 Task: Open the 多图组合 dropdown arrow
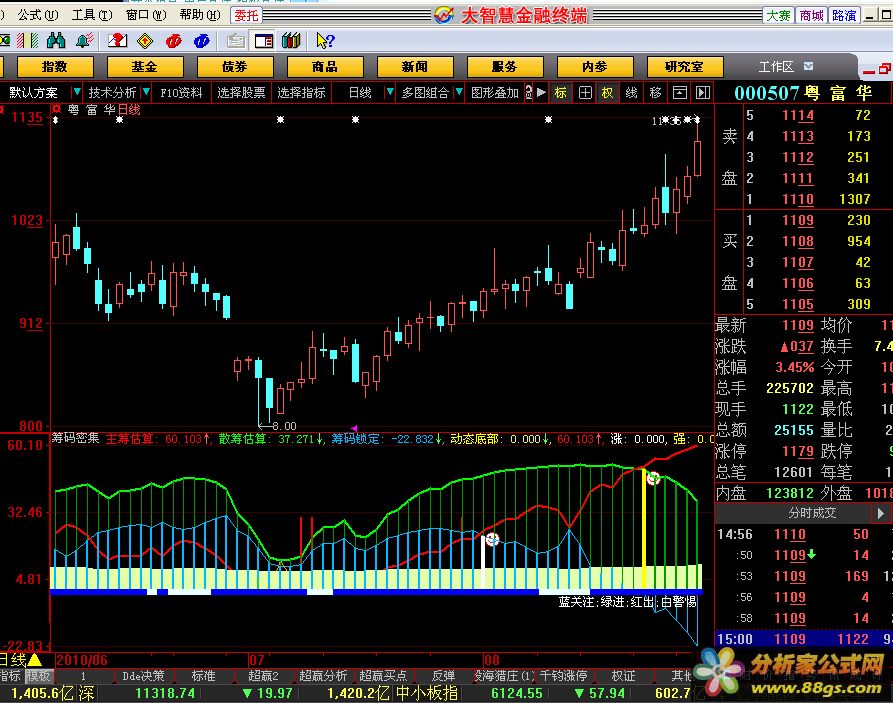pyautogui.click(x=459, y=92)
